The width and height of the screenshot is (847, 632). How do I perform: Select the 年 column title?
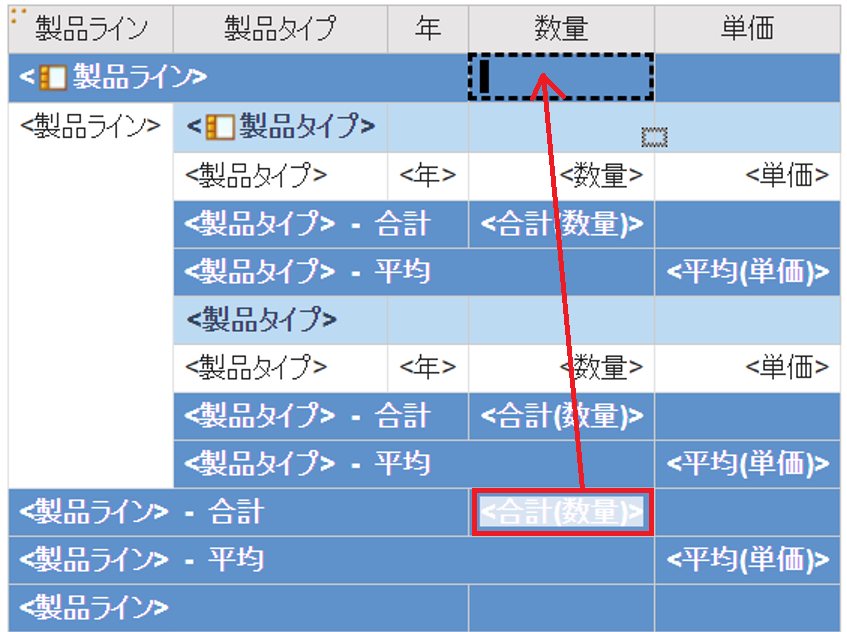pos(428,29)
